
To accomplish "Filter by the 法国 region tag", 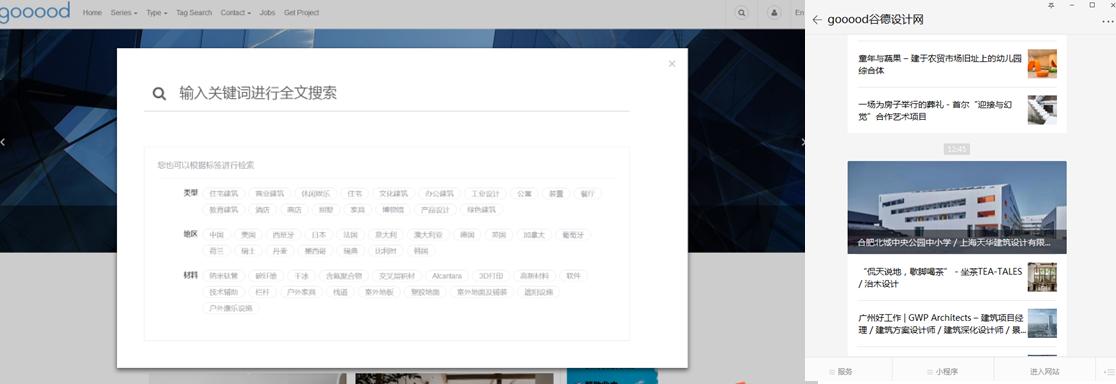I will [350, 235].
